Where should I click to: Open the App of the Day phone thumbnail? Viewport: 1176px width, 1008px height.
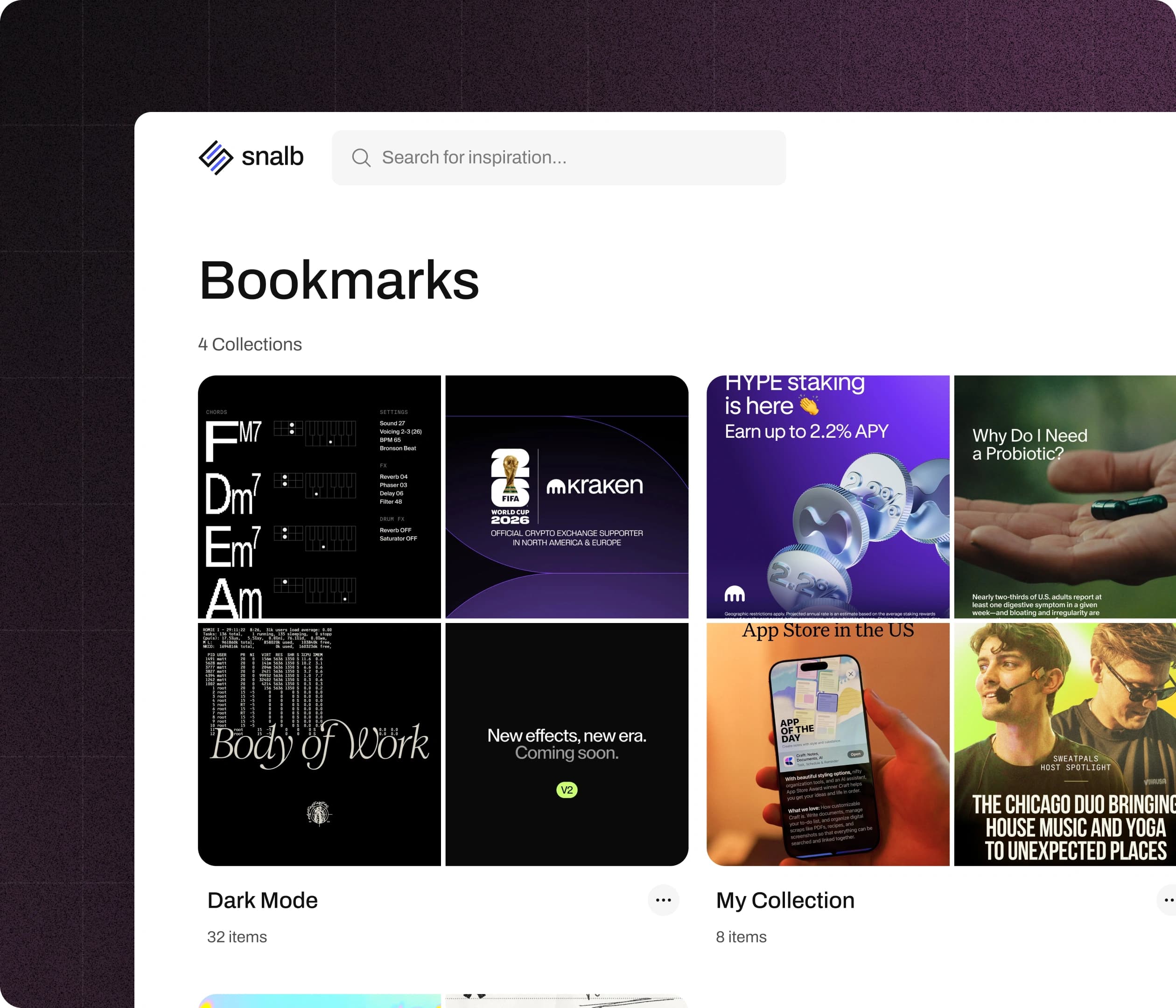pos(828,744)
